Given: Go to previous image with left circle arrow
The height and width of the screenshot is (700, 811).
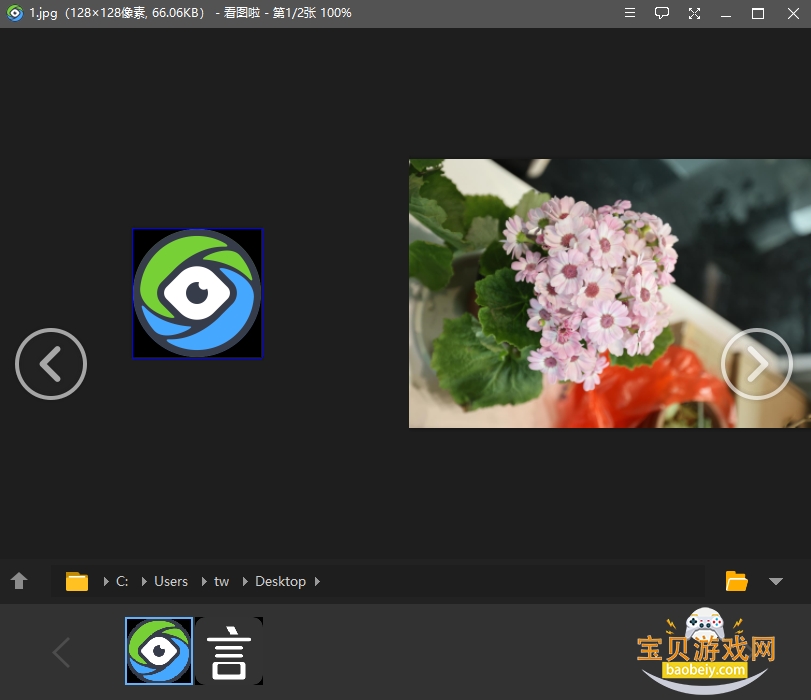Looking at the screenshot, I should point(51,364).
